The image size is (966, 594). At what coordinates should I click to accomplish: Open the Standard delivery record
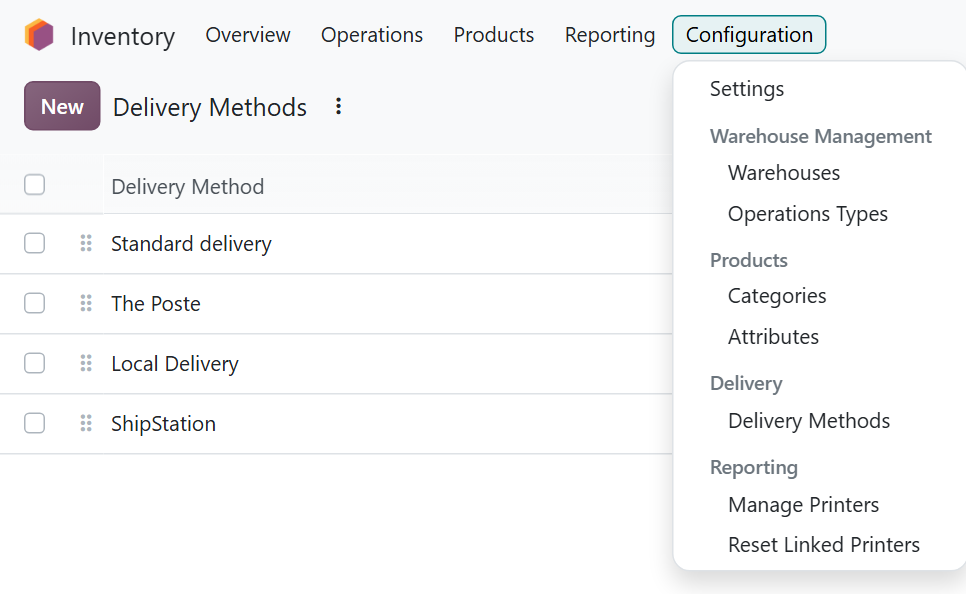point(191,244)
